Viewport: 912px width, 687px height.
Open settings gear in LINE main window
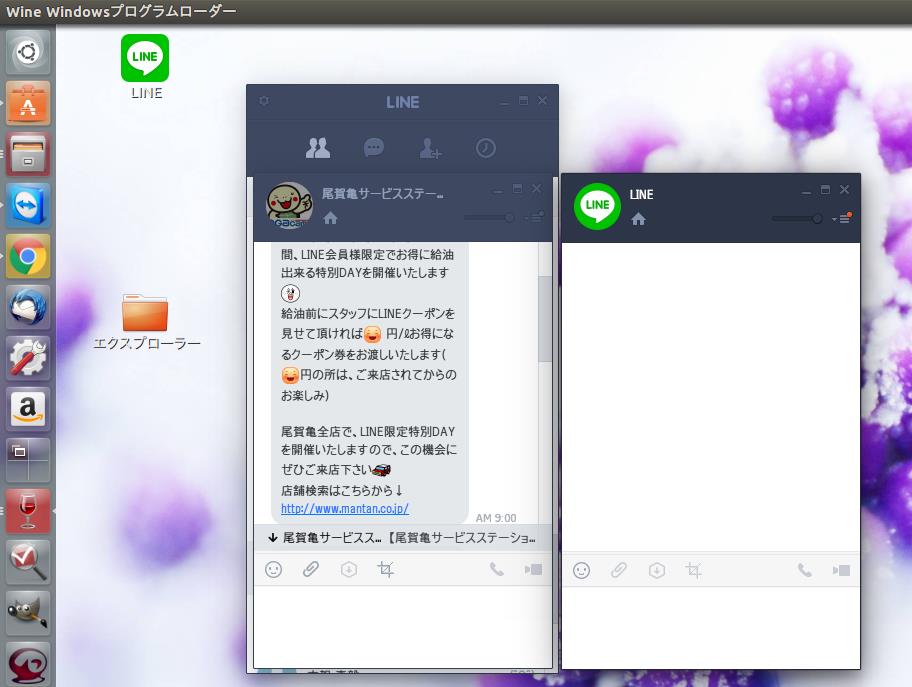(264, 101)
